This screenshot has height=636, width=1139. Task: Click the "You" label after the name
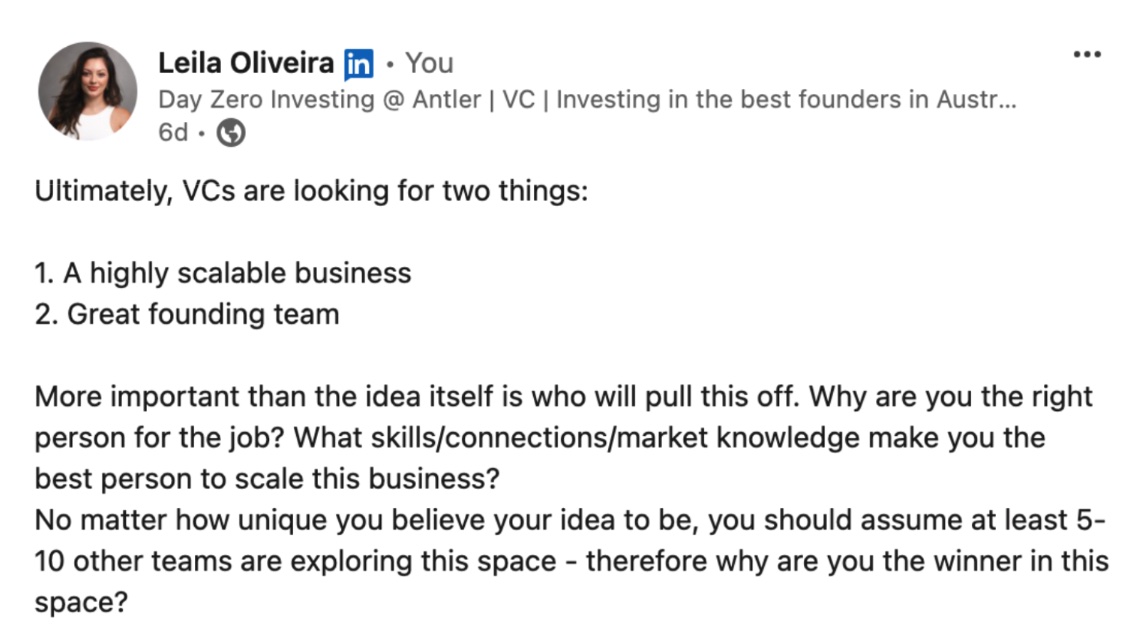[x=429, y=63]
